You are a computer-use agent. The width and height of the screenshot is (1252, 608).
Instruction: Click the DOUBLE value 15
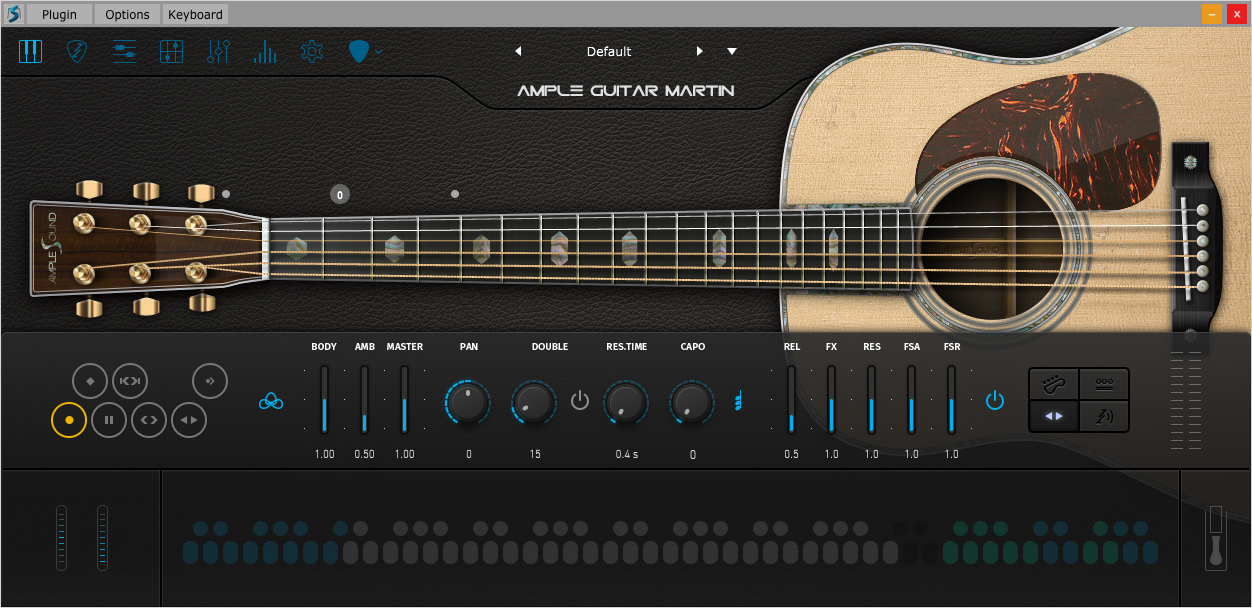[535, 454]
